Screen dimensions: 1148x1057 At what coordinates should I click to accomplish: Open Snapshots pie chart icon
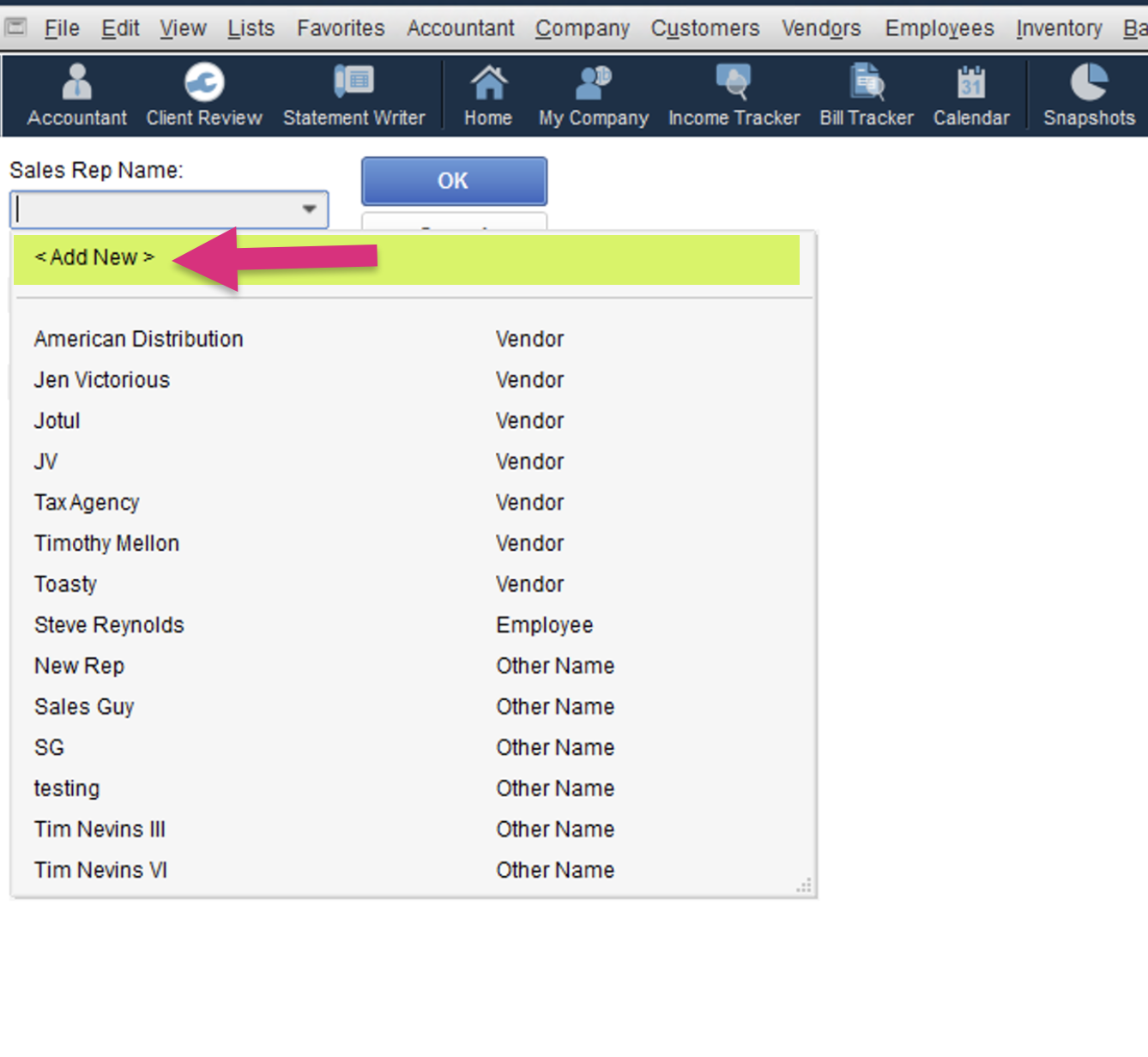(1088, 94)
